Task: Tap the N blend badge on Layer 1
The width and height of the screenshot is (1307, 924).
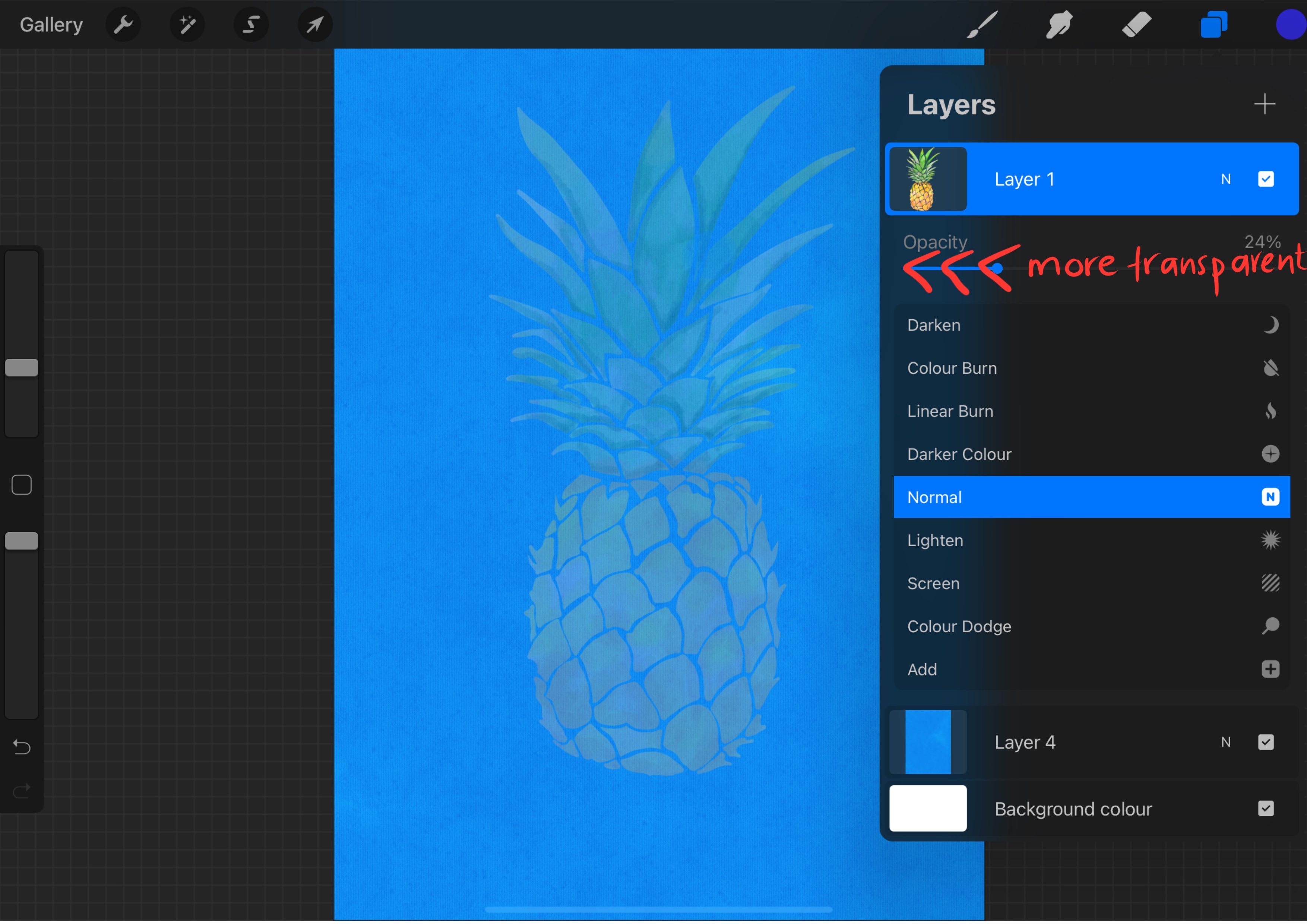Action: click(x=1226, y=179)
